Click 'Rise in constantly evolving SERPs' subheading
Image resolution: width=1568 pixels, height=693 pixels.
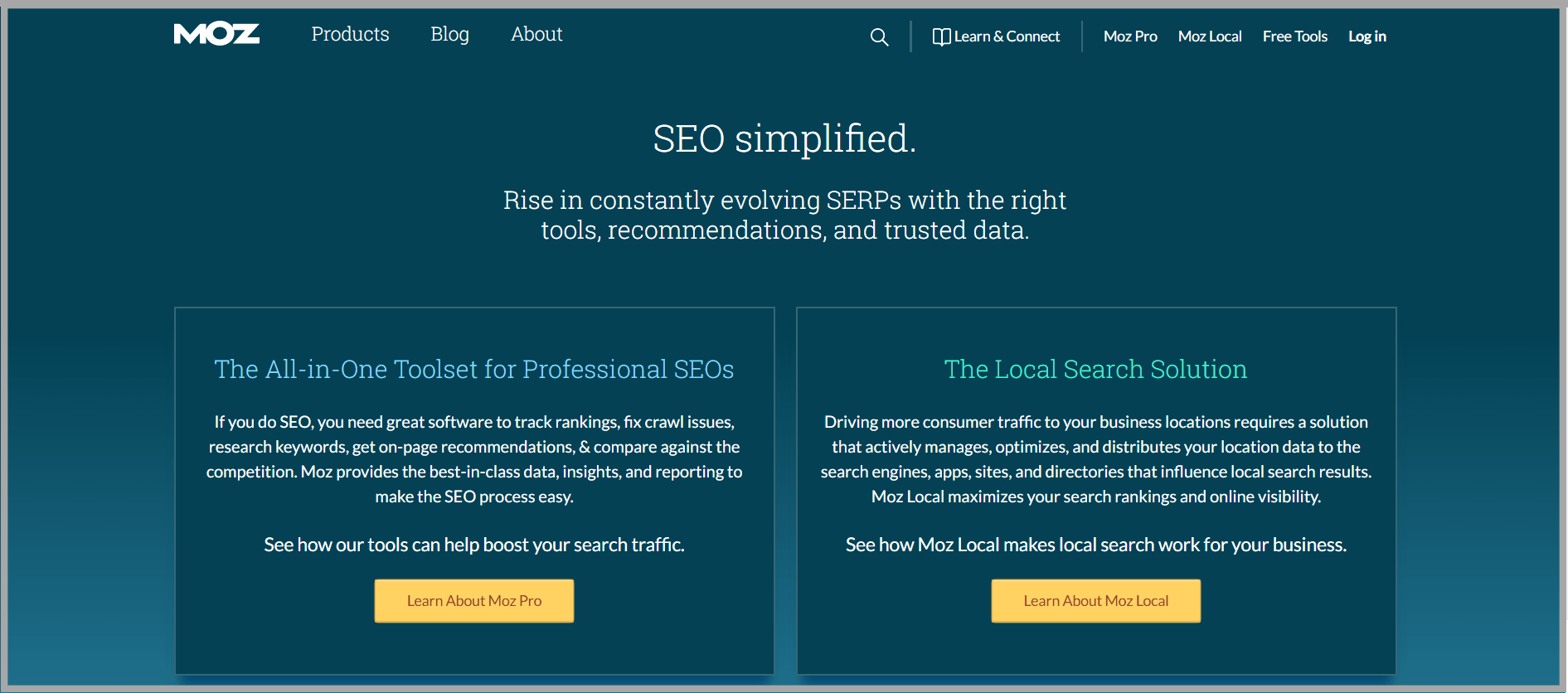click(x=784, y=215)
